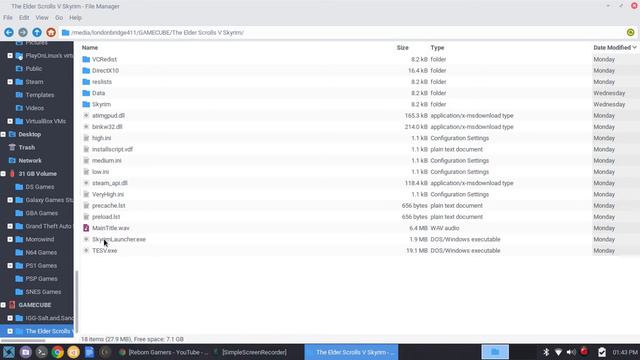Expand the VirtualBox VMs tree node
This screenshot has width=640, height=360.
click(x=10, y=121)
